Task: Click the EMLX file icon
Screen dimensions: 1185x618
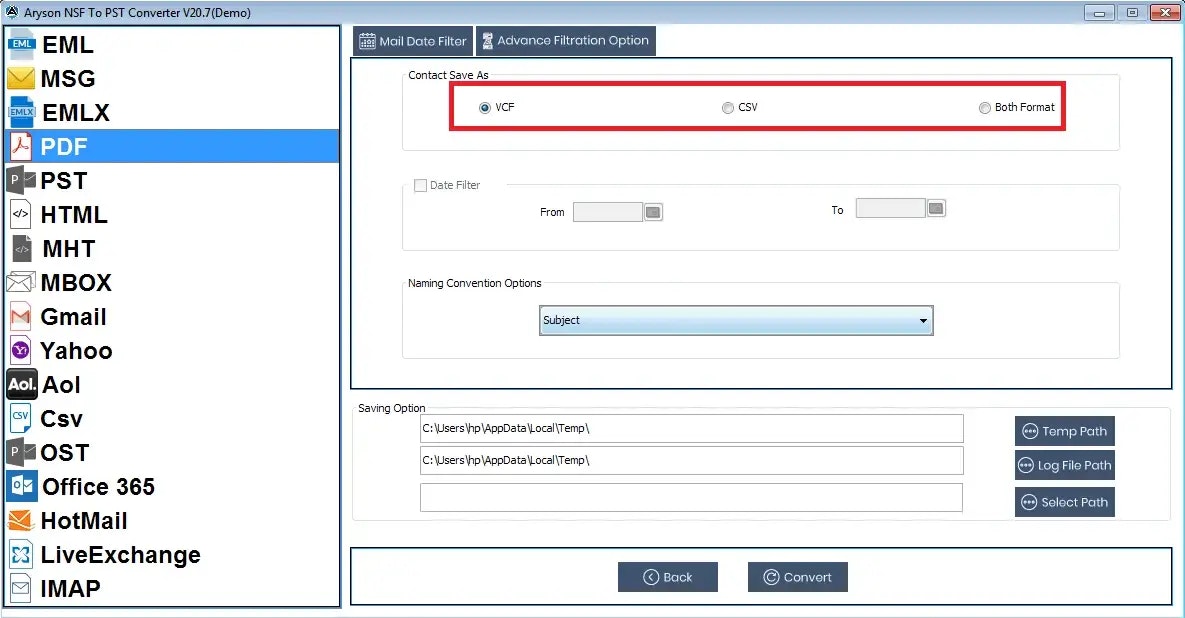Action: [x=21, y=112]
